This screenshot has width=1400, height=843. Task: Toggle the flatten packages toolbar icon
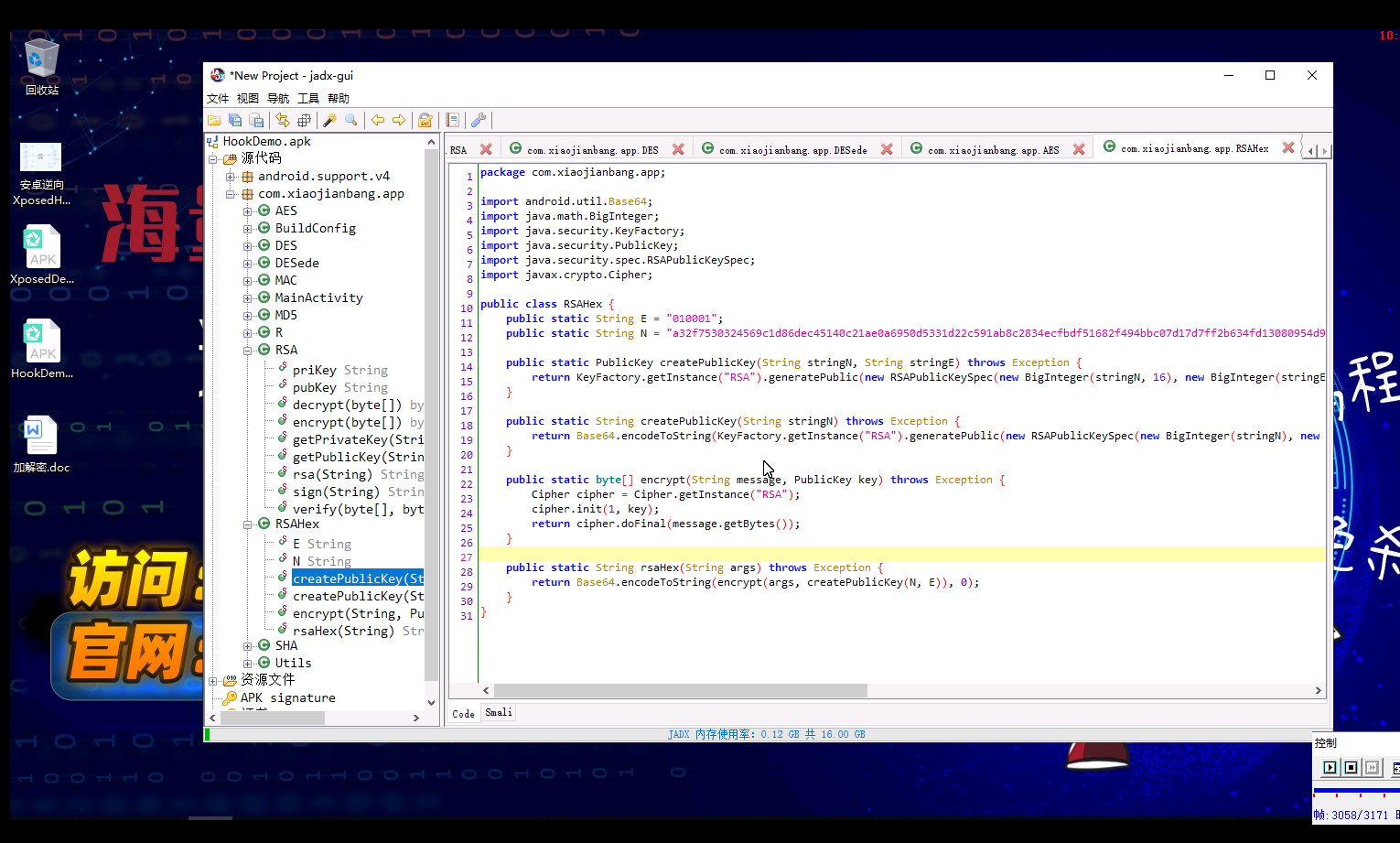tap(304, 120)
